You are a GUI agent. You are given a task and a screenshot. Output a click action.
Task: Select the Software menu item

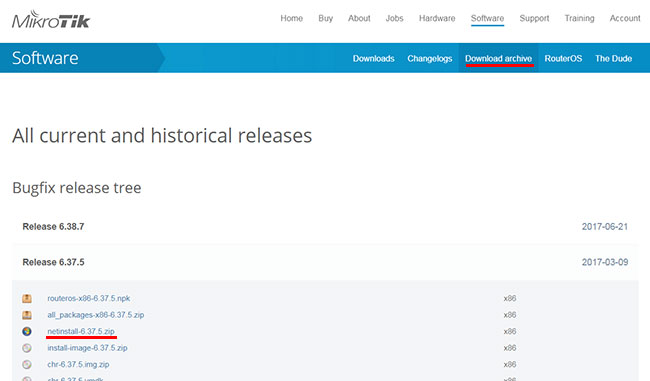point(487,18)
